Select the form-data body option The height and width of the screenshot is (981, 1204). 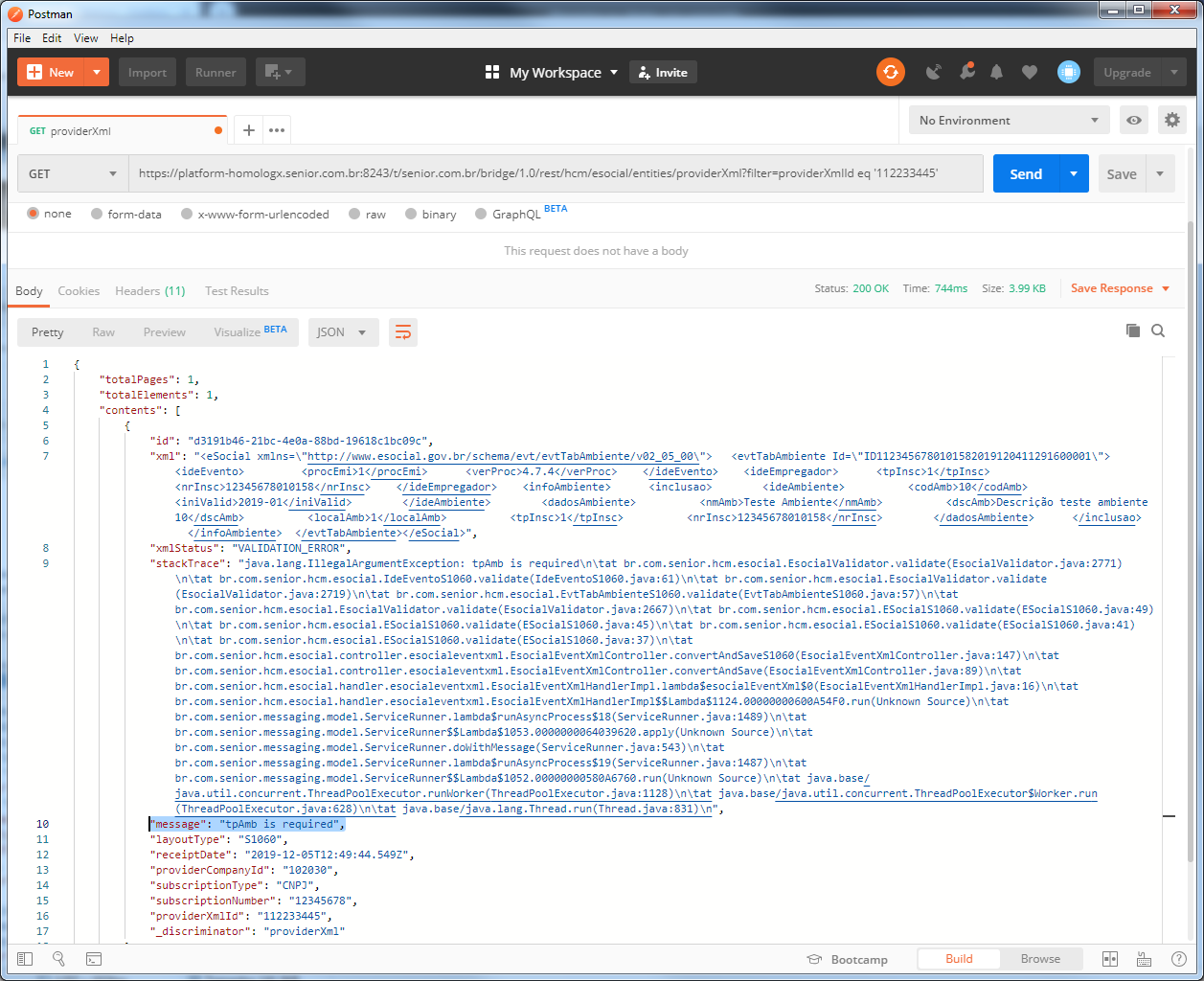pos(126,214)
